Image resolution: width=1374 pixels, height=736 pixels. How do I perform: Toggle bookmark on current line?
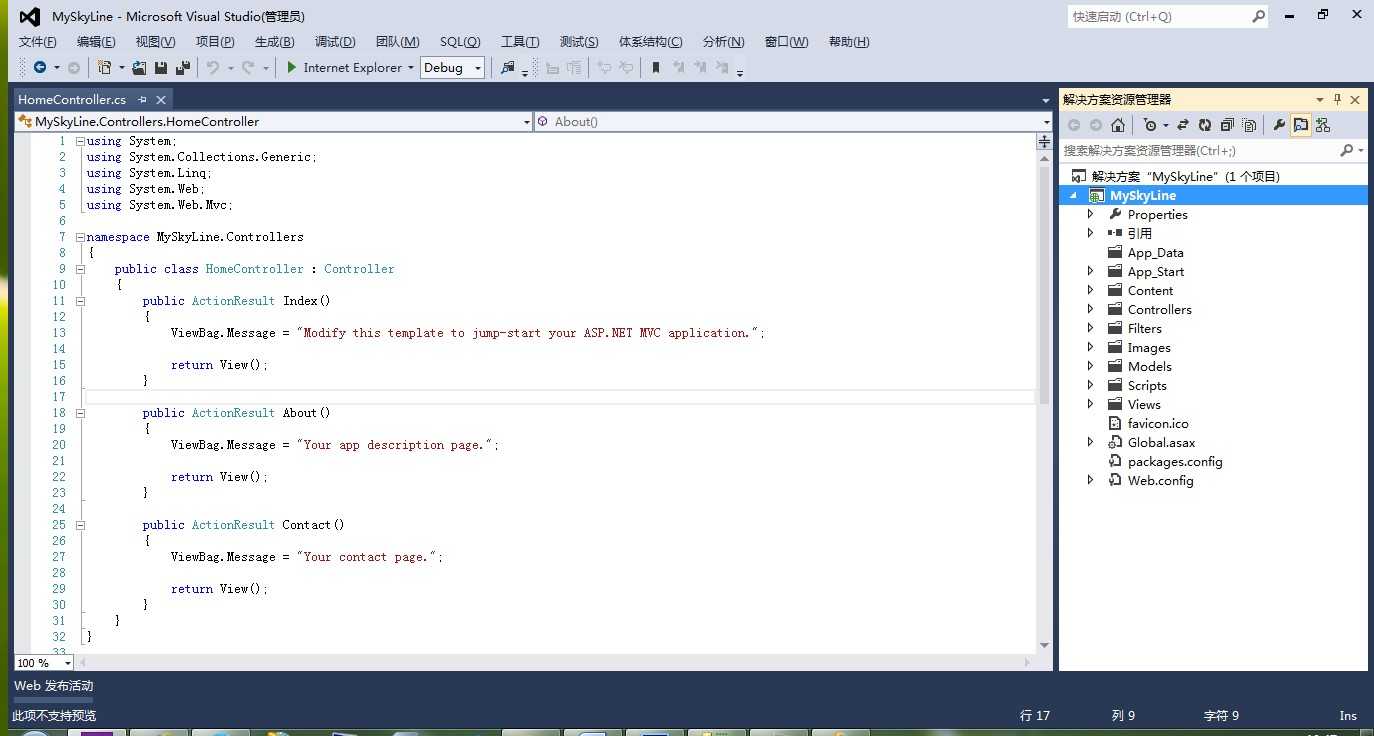coord(656,67)
